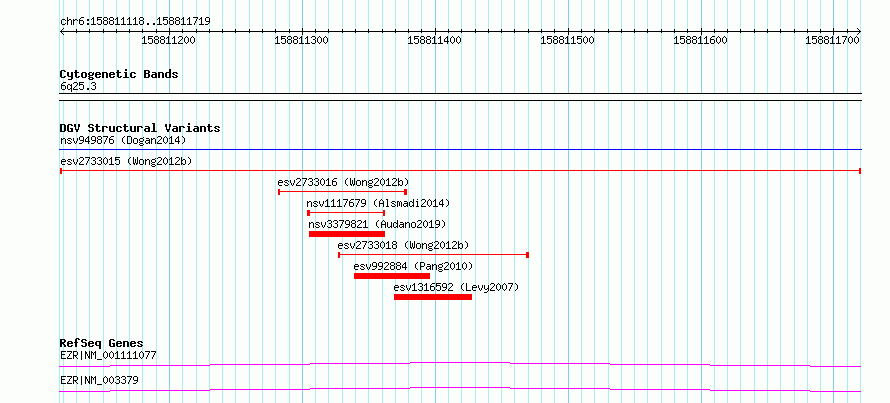Click the thick red bar of nsv3379821
The height and width of the screenshot is (403, 890).
(x=347, y=234)
